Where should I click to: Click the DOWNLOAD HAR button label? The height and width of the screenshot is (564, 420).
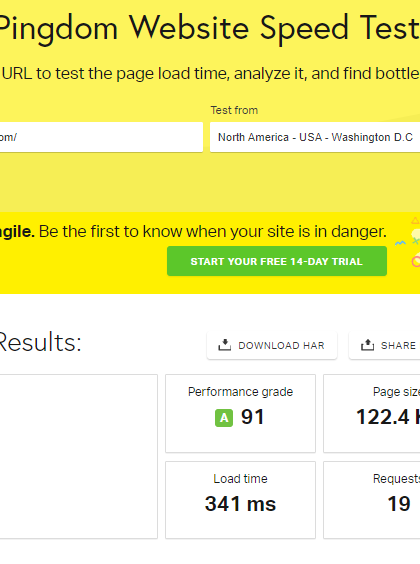281,345
